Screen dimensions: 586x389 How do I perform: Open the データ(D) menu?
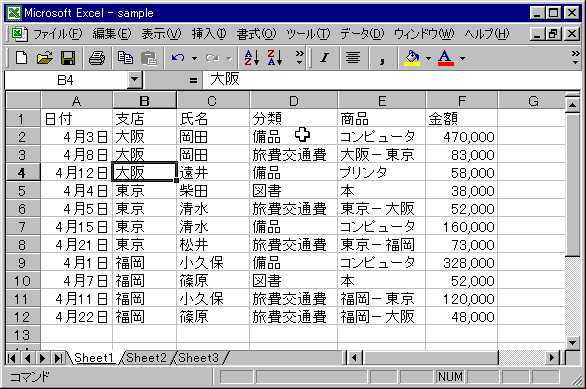[362, 34]
